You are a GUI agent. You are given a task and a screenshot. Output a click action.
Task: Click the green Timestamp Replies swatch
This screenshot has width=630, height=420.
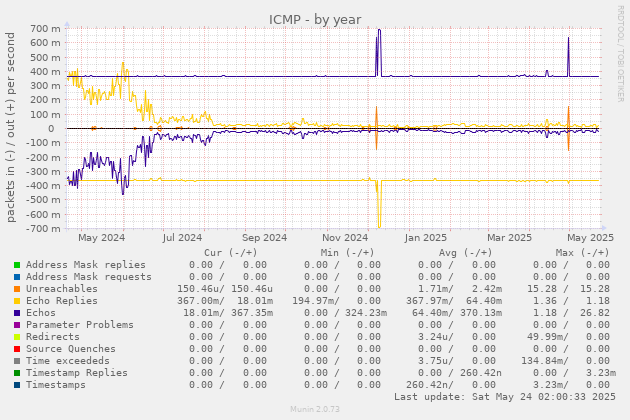[17, 373]
